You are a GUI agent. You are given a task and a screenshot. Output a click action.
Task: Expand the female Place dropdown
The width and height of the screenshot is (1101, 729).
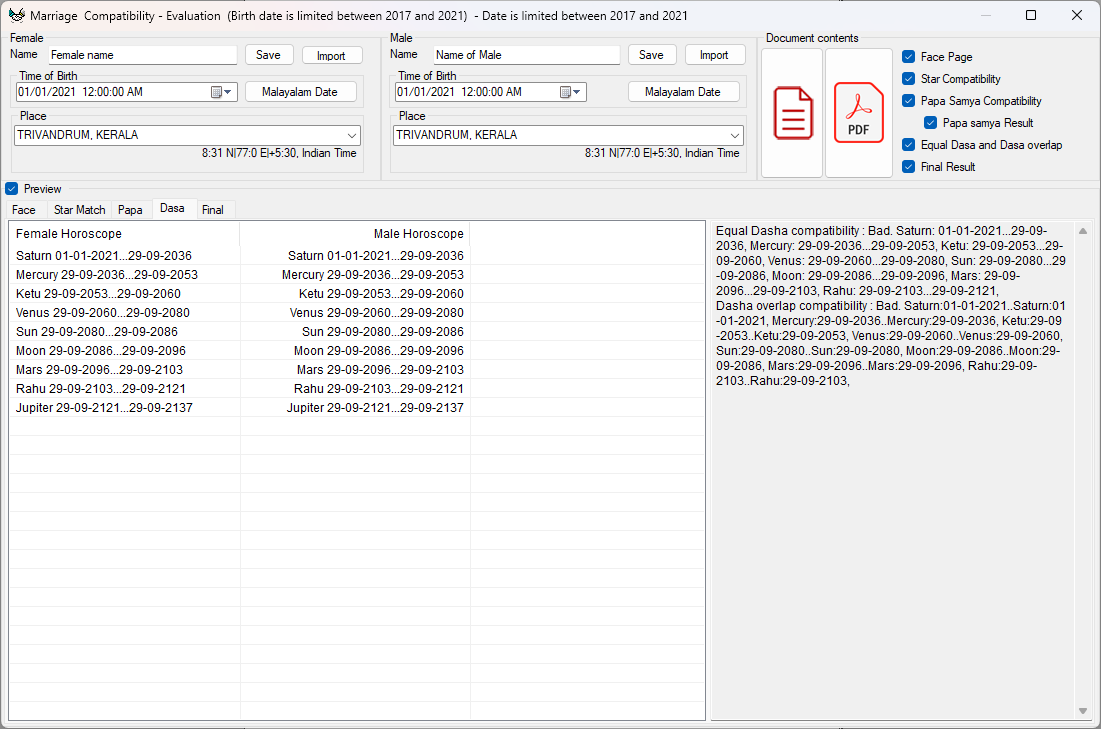tap(352, 135)
